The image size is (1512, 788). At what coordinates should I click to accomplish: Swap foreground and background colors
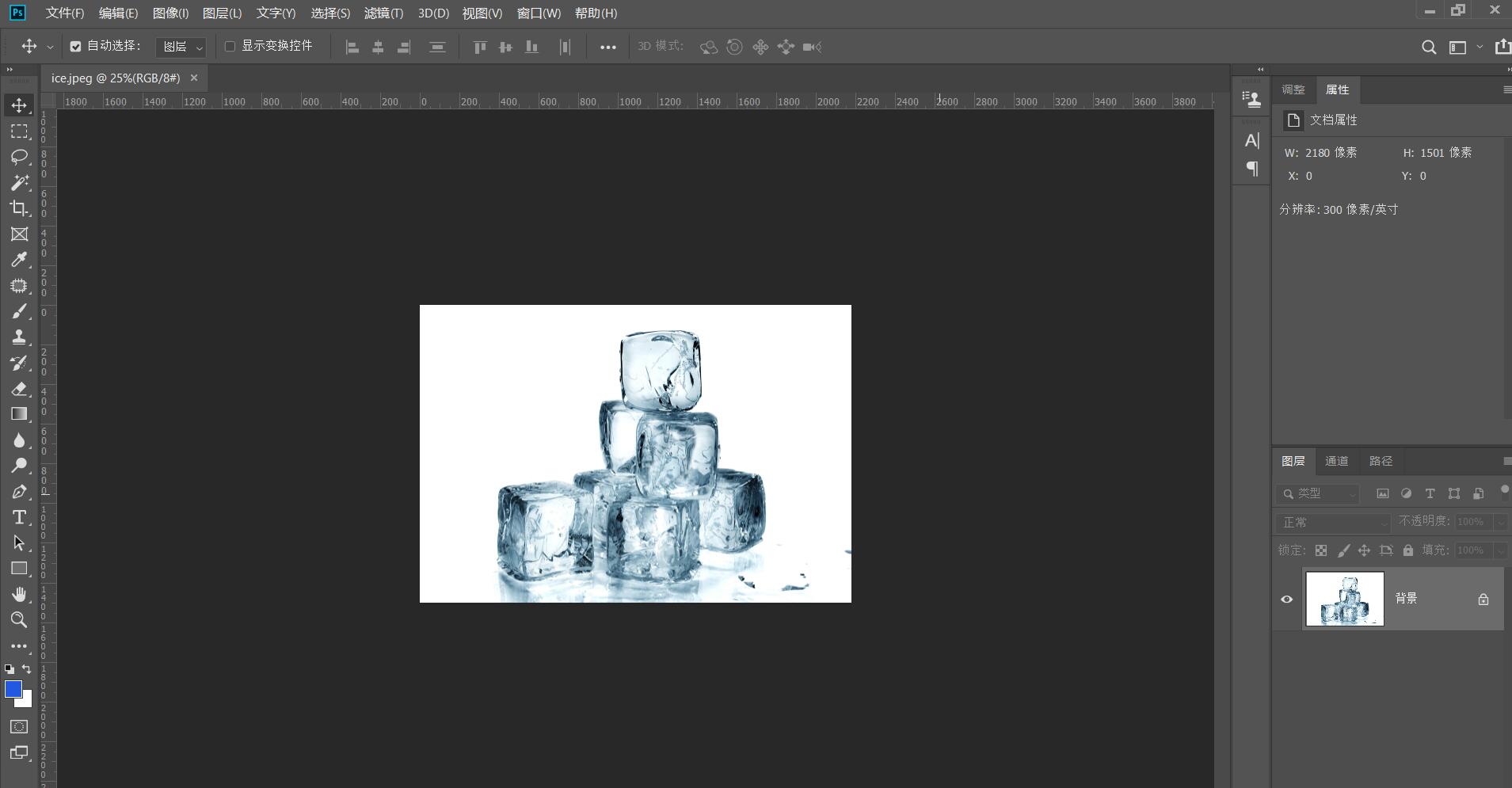point(27,669)
